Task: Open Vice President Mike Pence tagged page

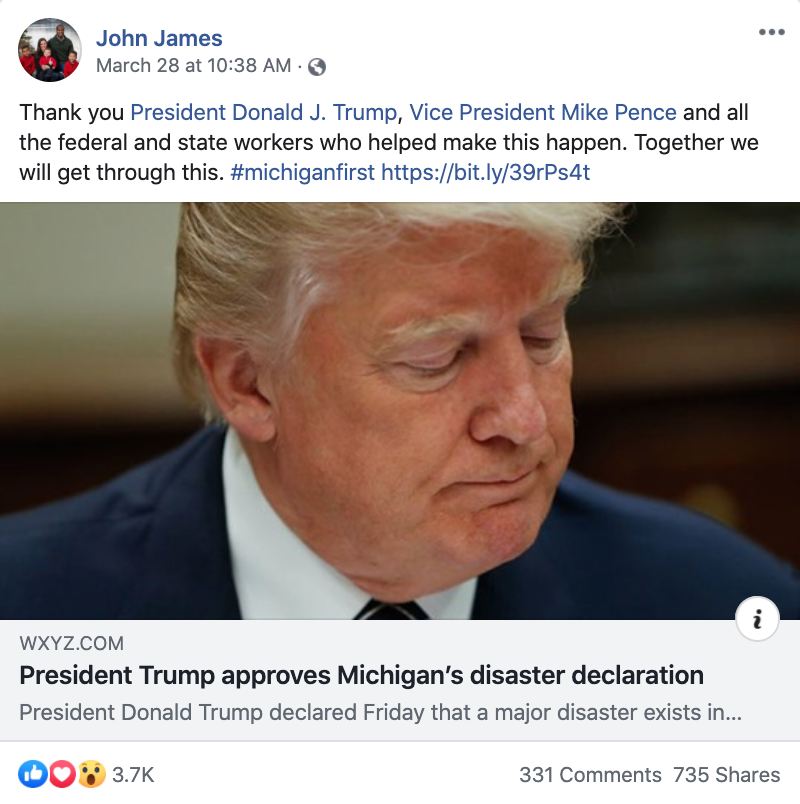Action: 543,112
